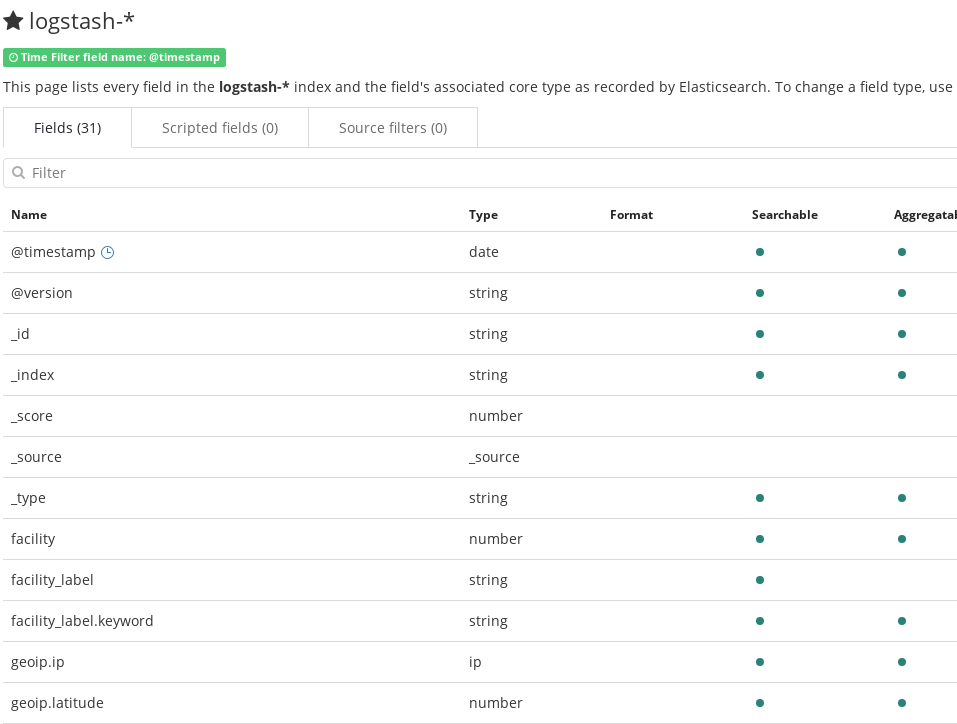Click the Aggregatable dot for @version
The height and width of the screenshot is (724, 957).
(902, 293)
